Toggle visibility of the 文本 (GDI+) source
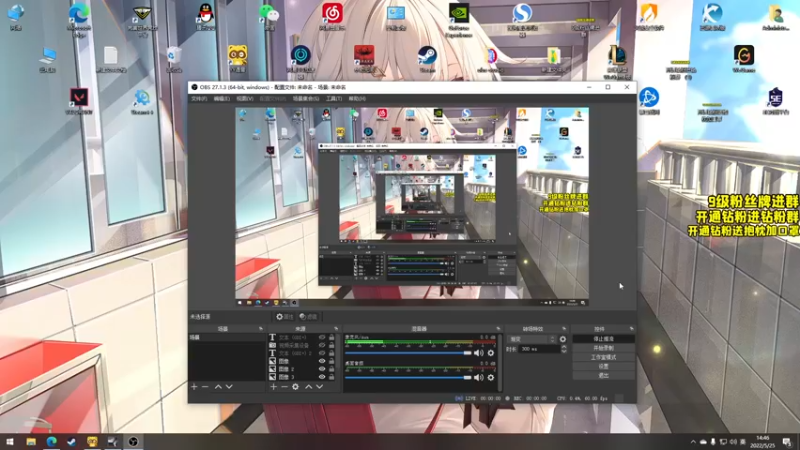 pyautogui.click(x=322, y=337)
